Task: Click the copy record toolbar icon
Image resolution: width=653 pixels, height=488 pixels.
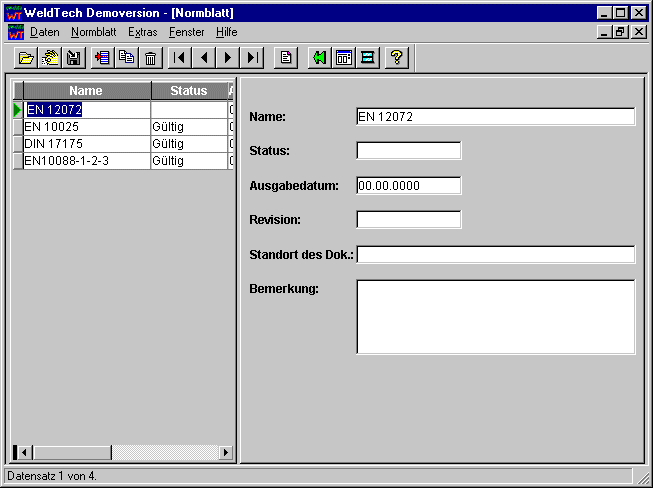Action: (126, 58)
